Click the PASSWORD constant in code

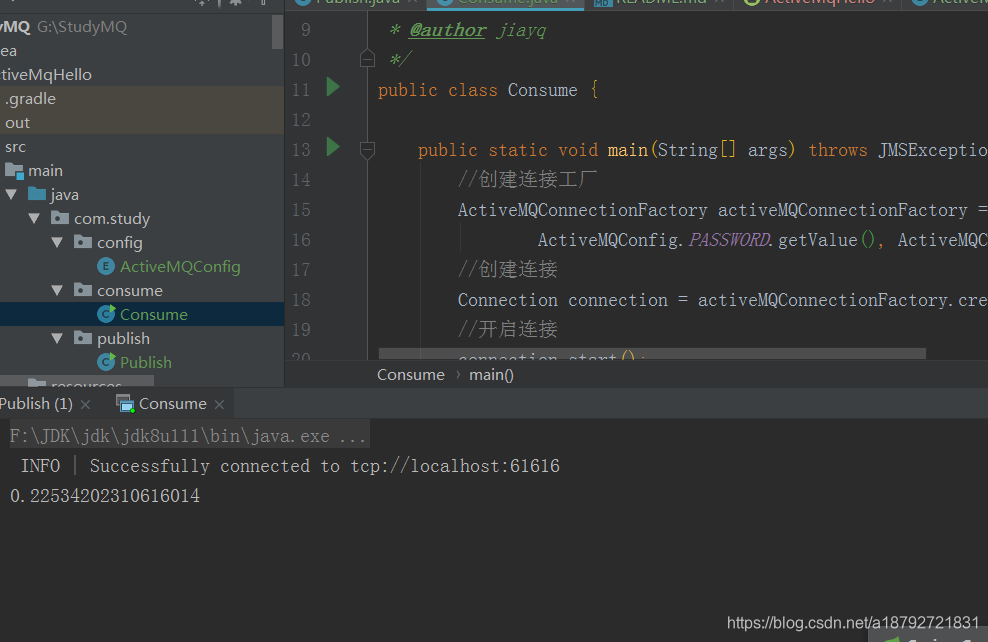pyautogui.click(x=729, y=240)
